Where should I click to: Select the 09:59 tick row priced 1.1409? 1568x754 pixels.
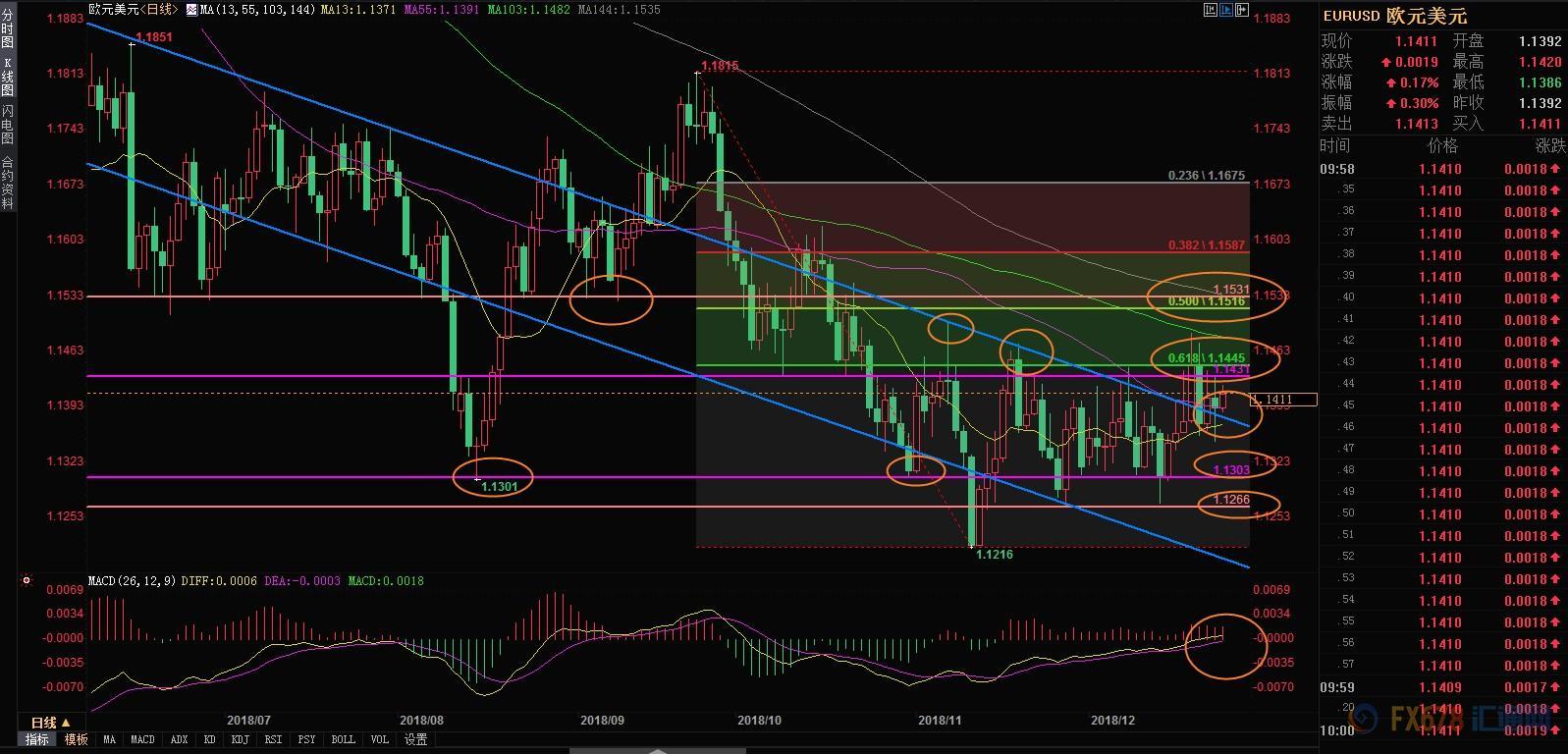(1442, 687)
